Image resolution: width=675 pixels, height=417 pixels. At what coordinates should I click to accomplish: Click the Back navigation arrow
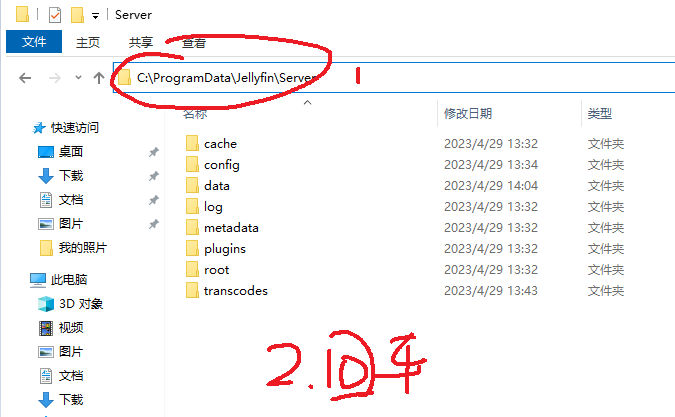coord(25,78)
